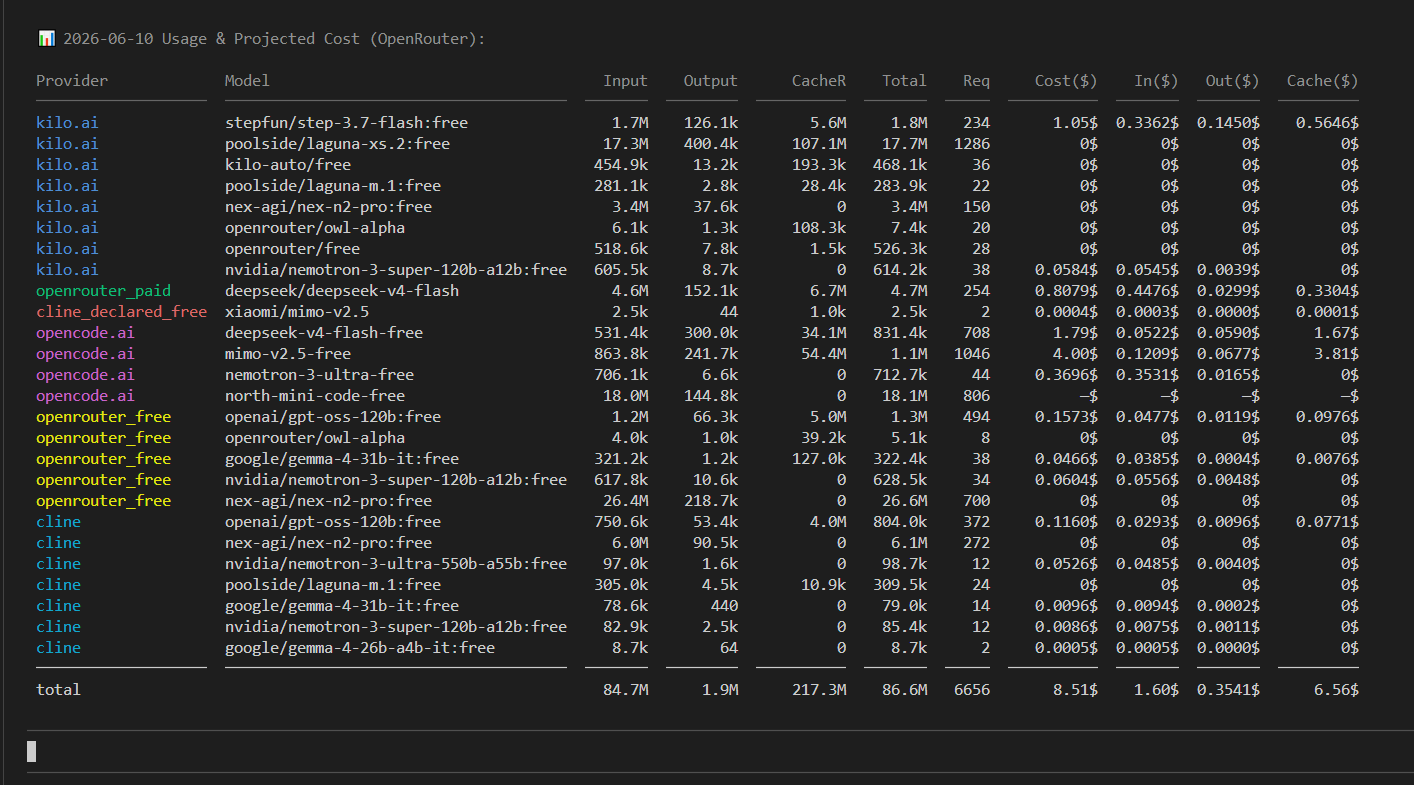
Task: Select total cost '8.51$'
Action: tap(1075, 690)
